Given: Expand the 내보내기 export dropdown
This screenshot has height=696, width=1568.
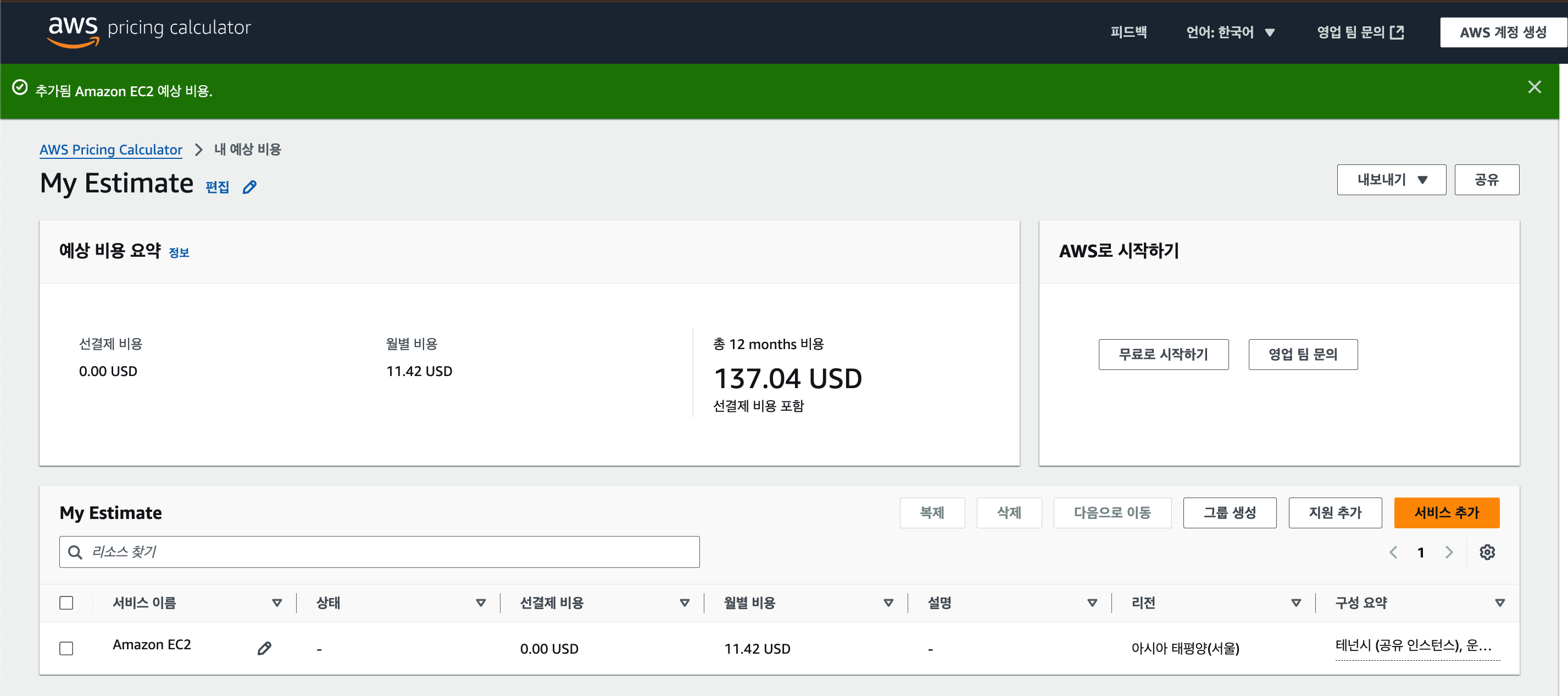Looking at the screenshot, I should [1391, 180].
